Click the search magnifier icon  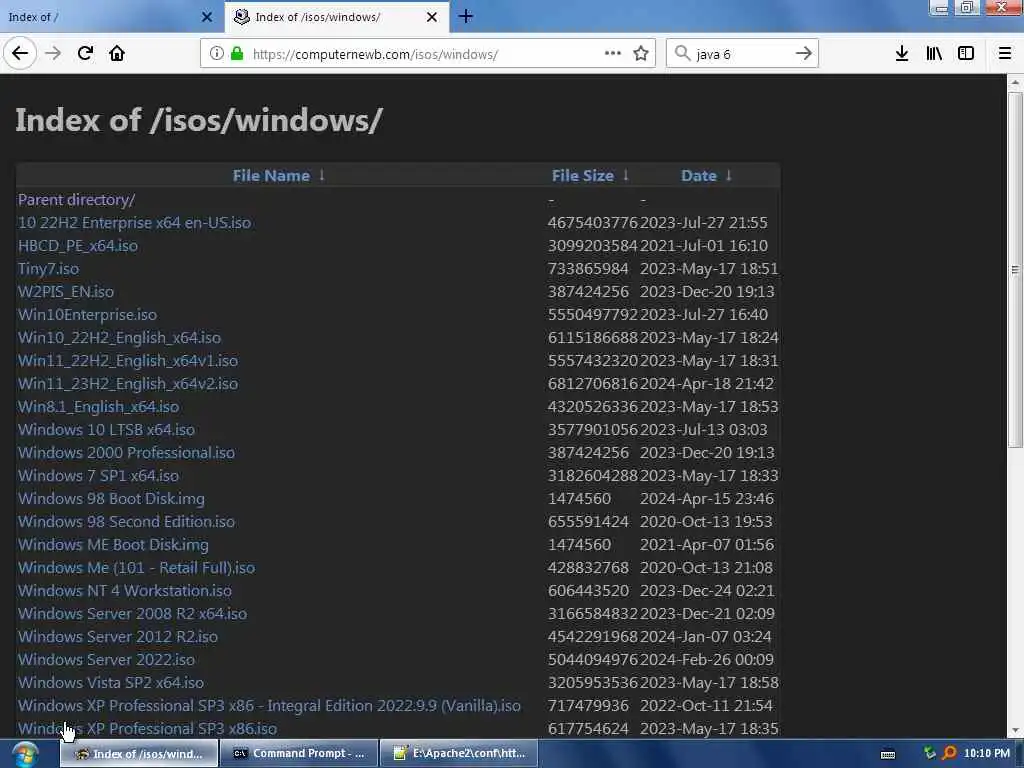point(682,54)
